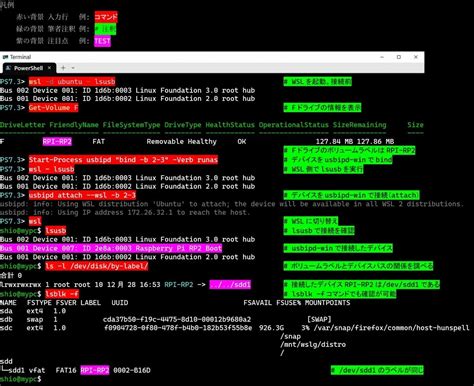474x386 pixels.
Task: Click the 'FriendlyName' column header
Action: click(x=74, y=125)
